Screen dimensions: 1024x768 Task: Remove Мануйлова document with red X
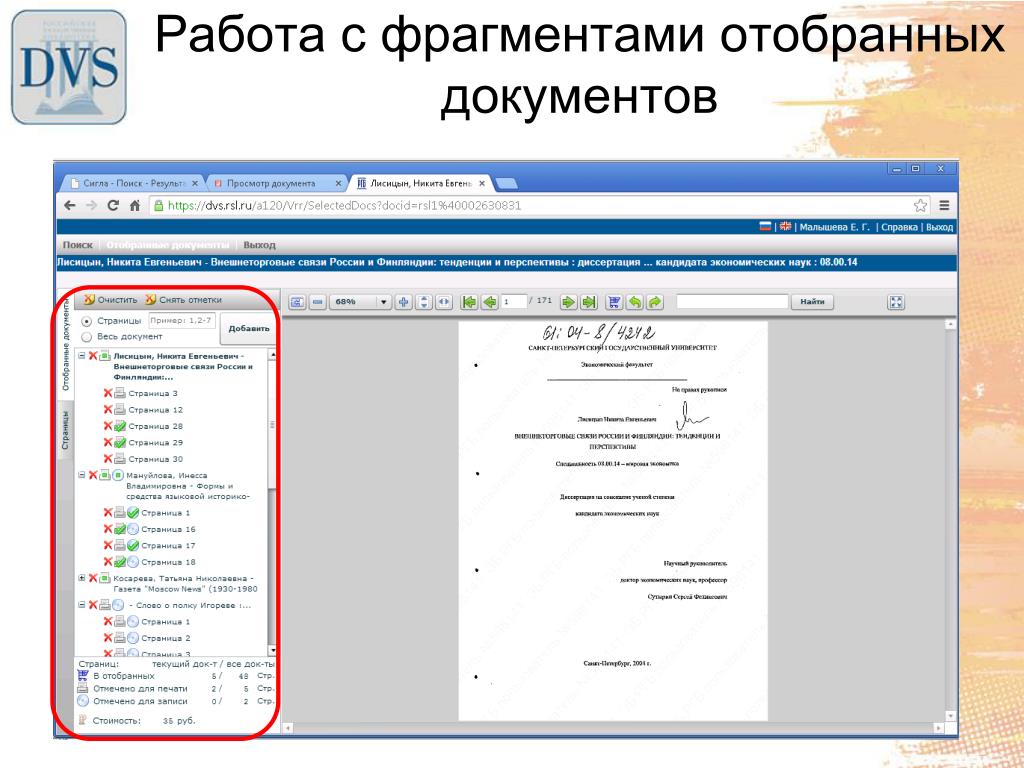tap(93, 475)
